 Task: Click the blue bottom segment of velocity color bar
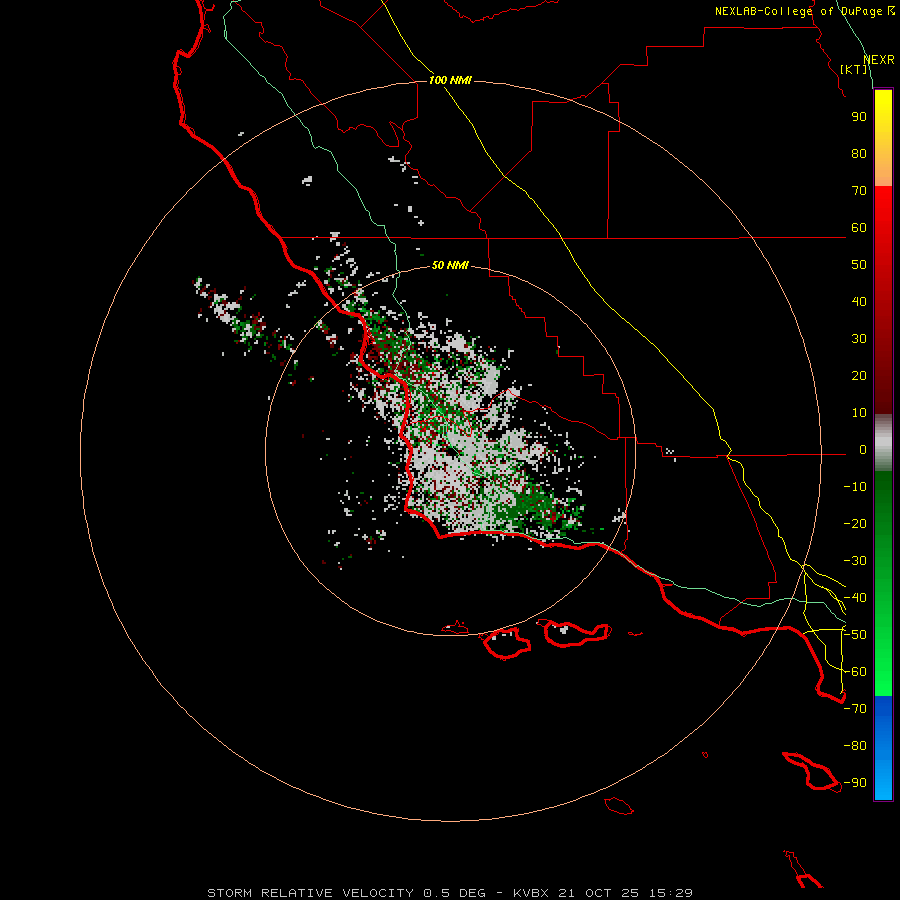pos(883,748)
